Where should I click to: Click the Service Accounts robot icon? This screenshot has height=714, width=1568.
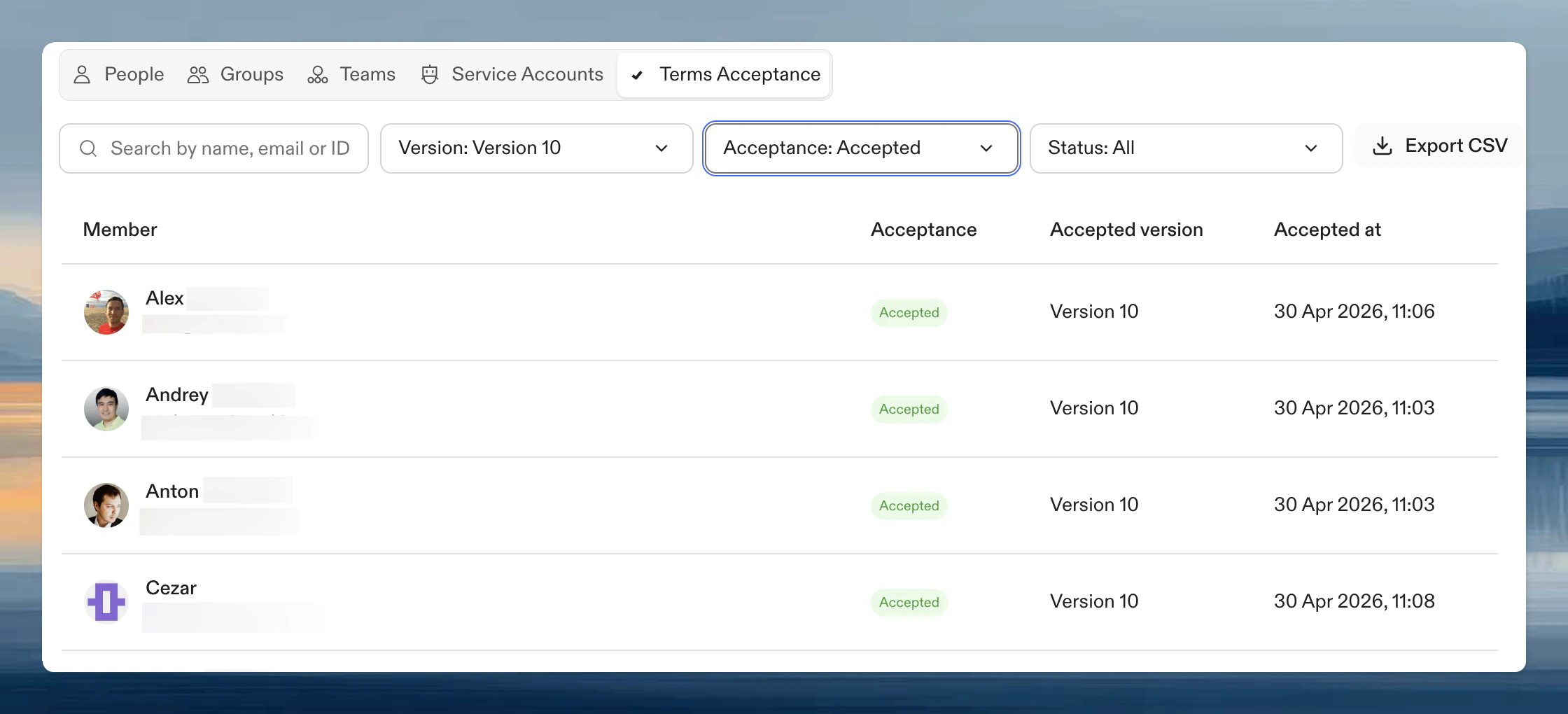(429, 74)
